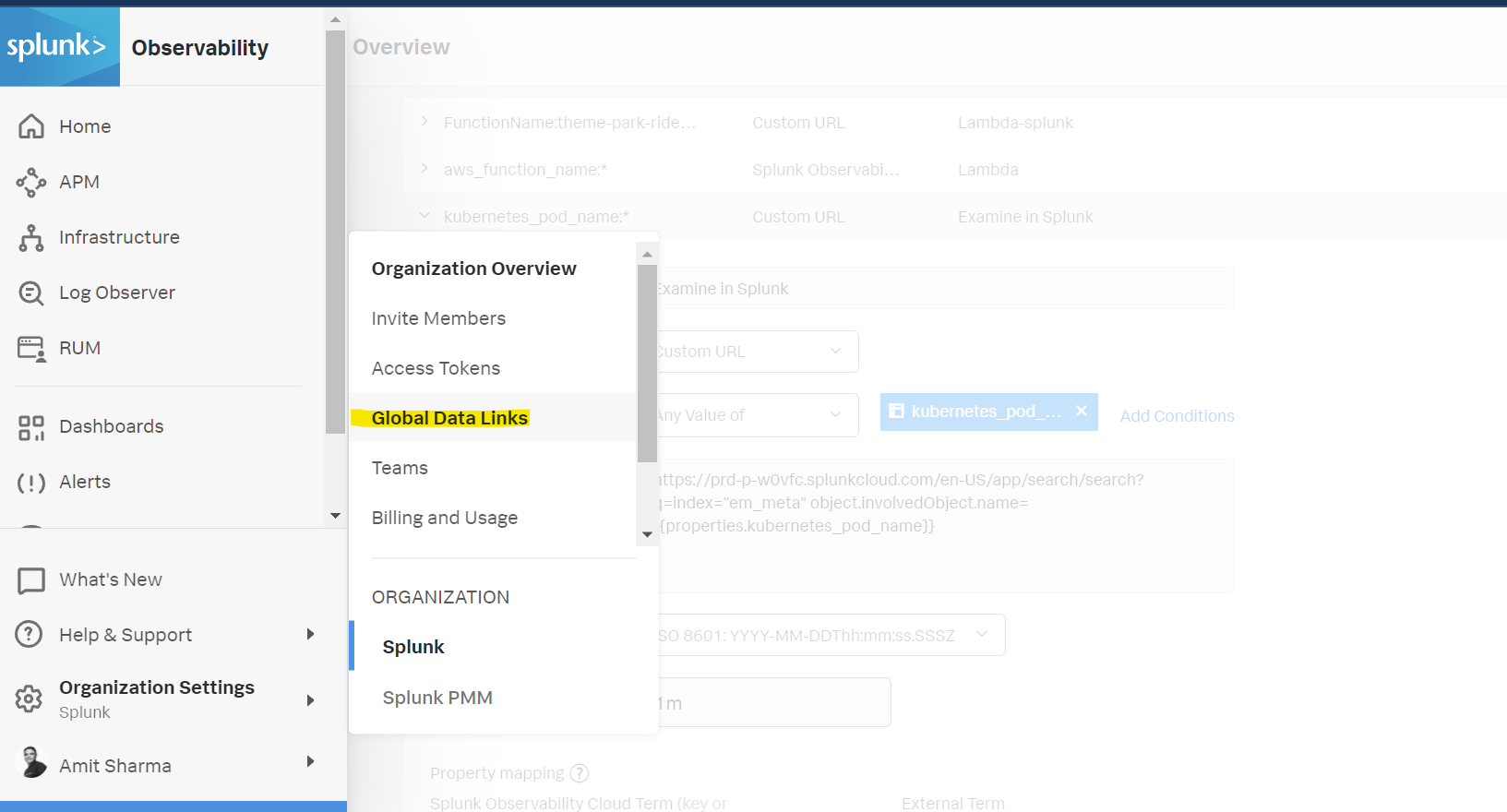Click the Dashboards label

pyautogui.click(x=112, y=426)
